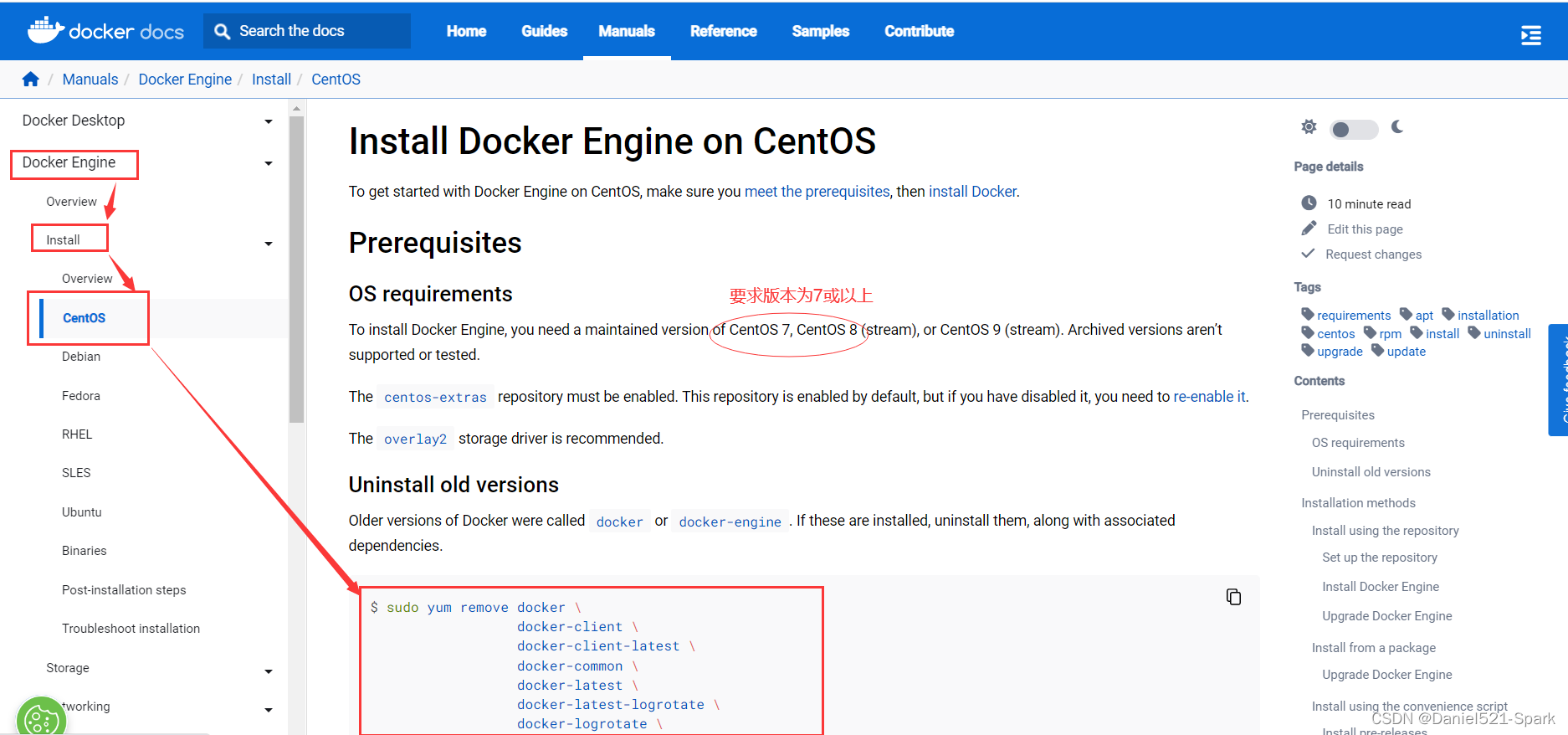This screenshot has height=735, width=1568.
Task: Open Binaries install page
Action: (x=85, y=551)
